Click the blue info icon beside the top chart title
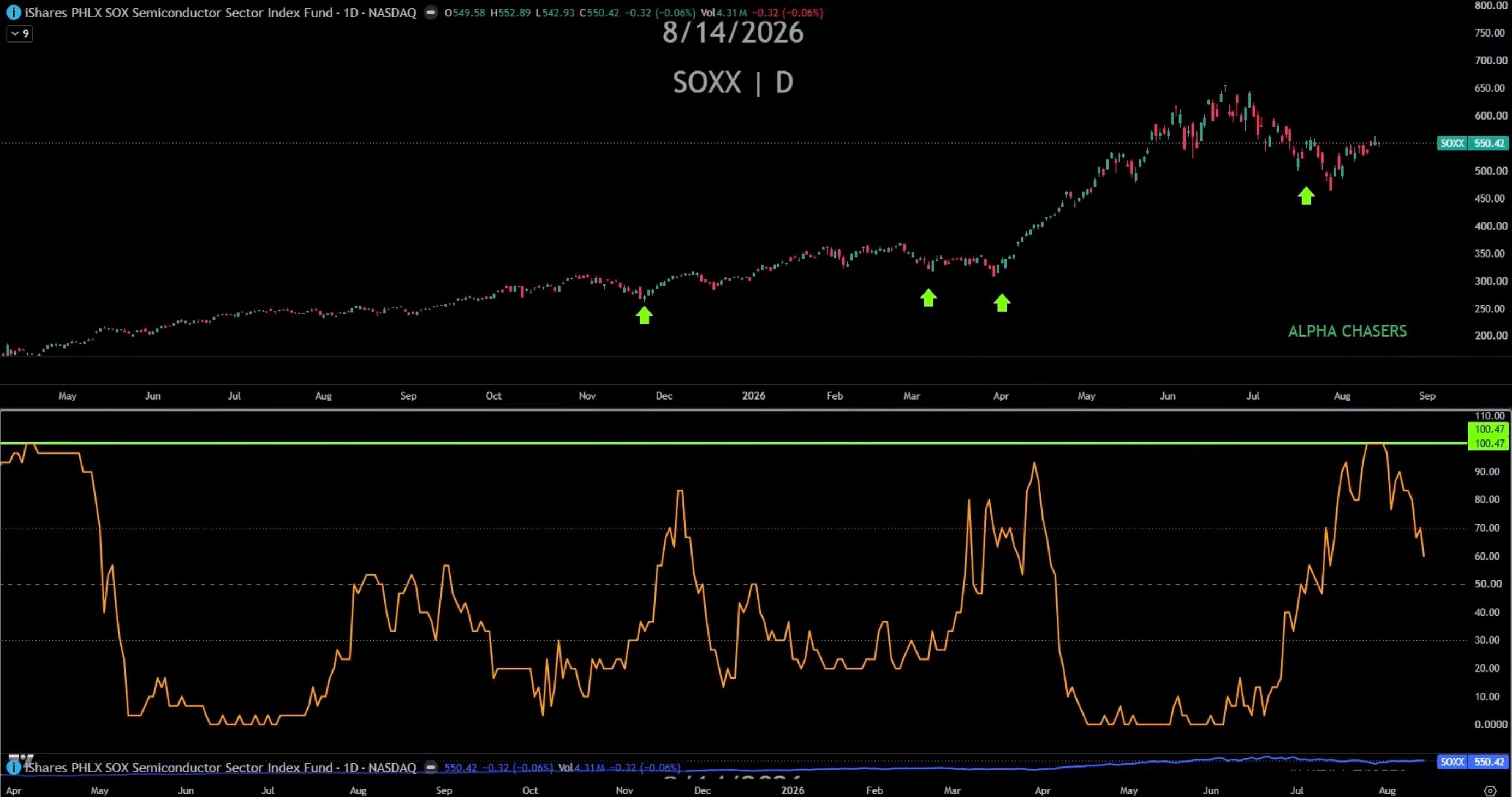Viewport: 1512px width, 797px height. tap(13, 13)
